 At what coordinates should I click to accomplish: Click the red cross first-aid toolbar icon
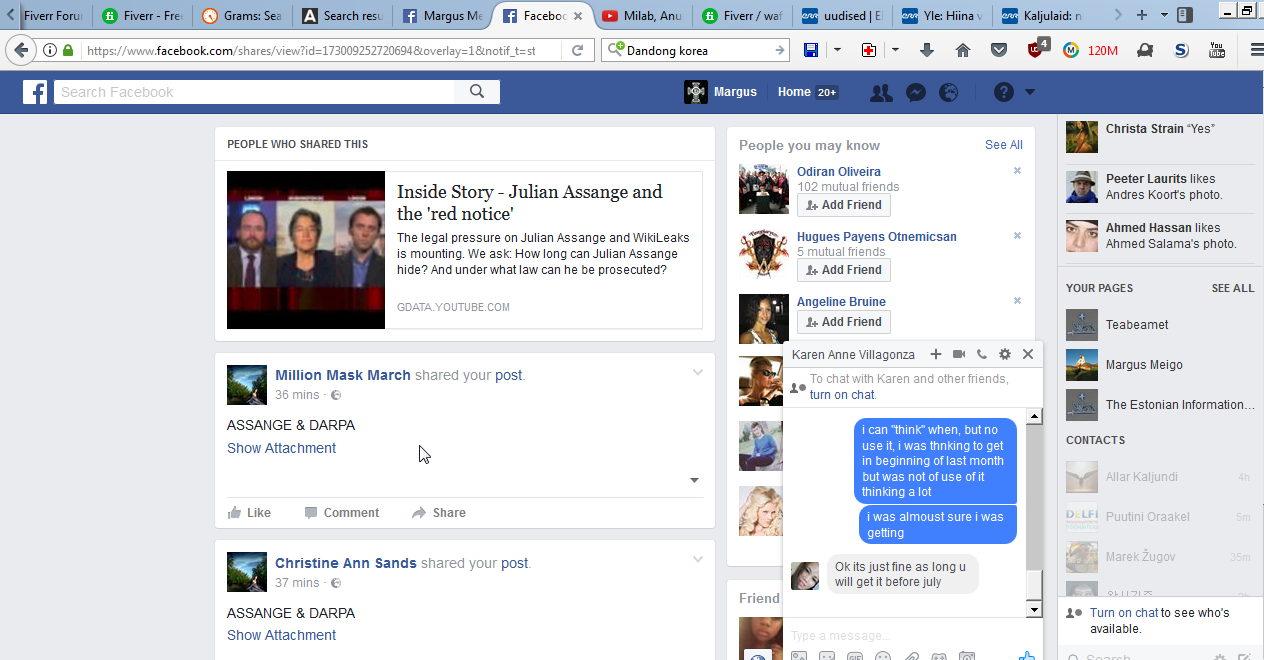tap(869, 50)
